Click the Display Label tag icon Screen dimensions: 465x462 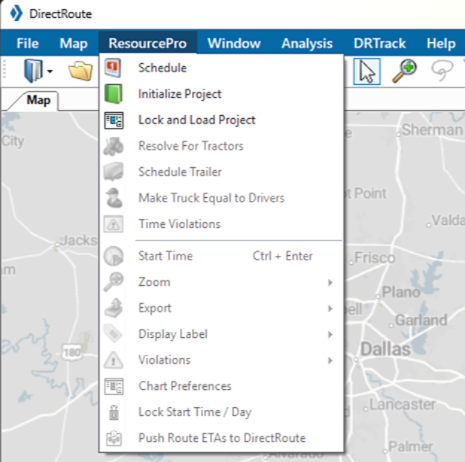pos(113,334)
